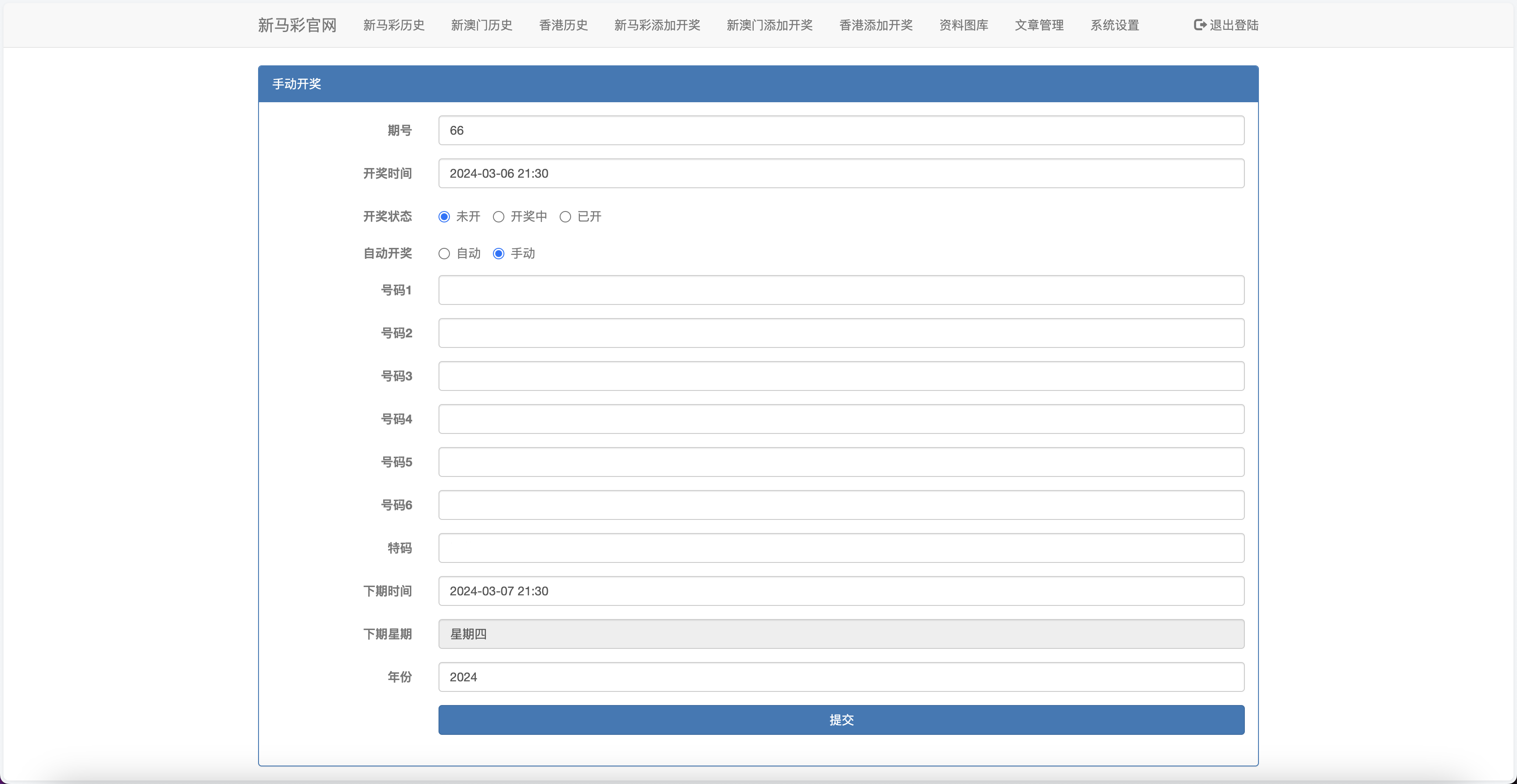Click the logout icon beside 退出登陆

1199,25
